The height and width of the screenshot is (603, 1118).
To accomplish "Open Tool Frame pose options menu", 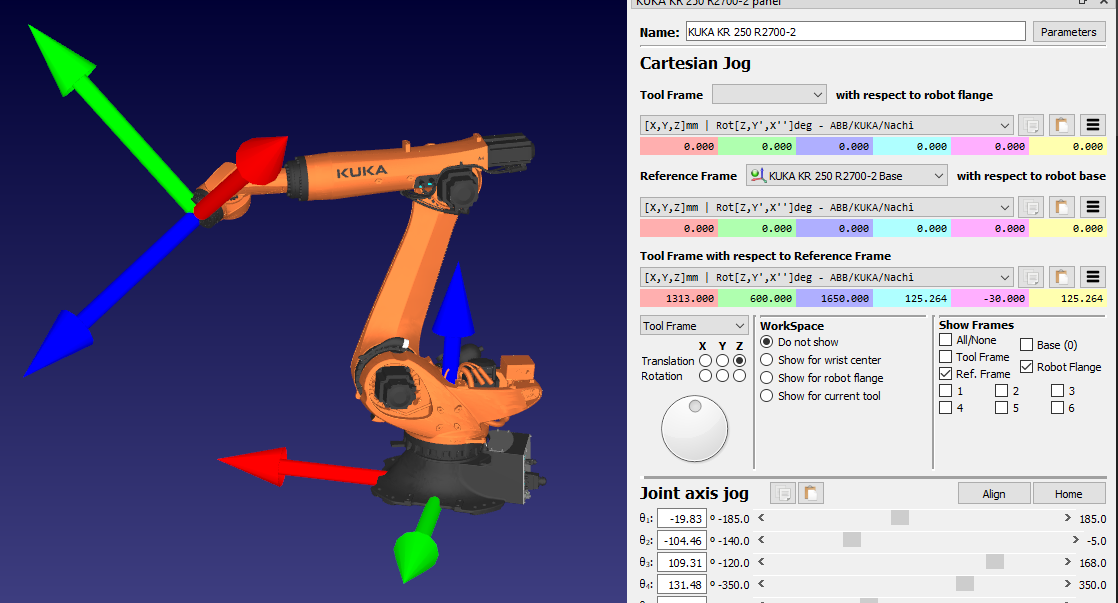I will click(x=1093, y=126).
